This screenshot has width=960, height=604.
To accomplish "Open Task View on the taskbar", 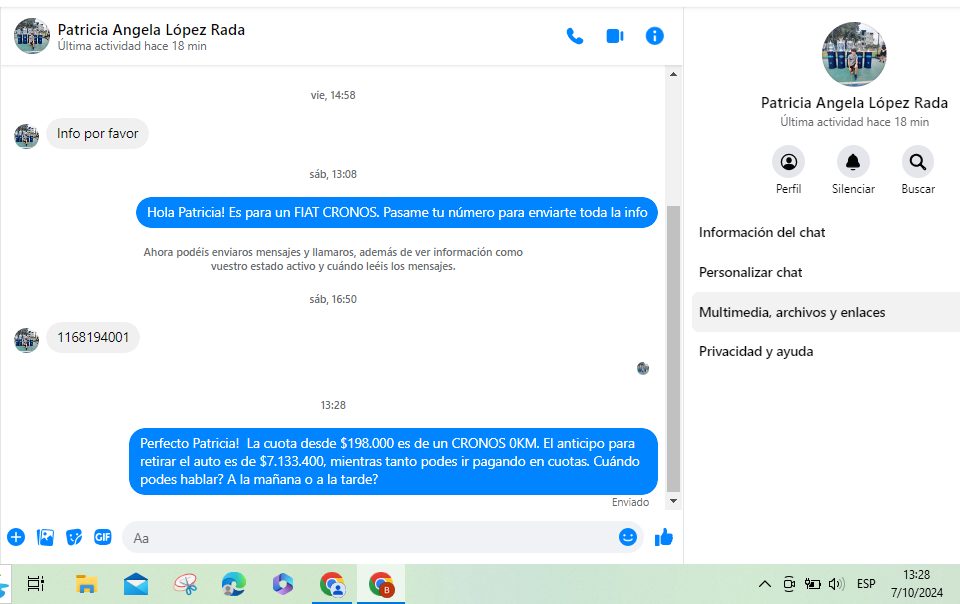I will click(x=36, y=584).
